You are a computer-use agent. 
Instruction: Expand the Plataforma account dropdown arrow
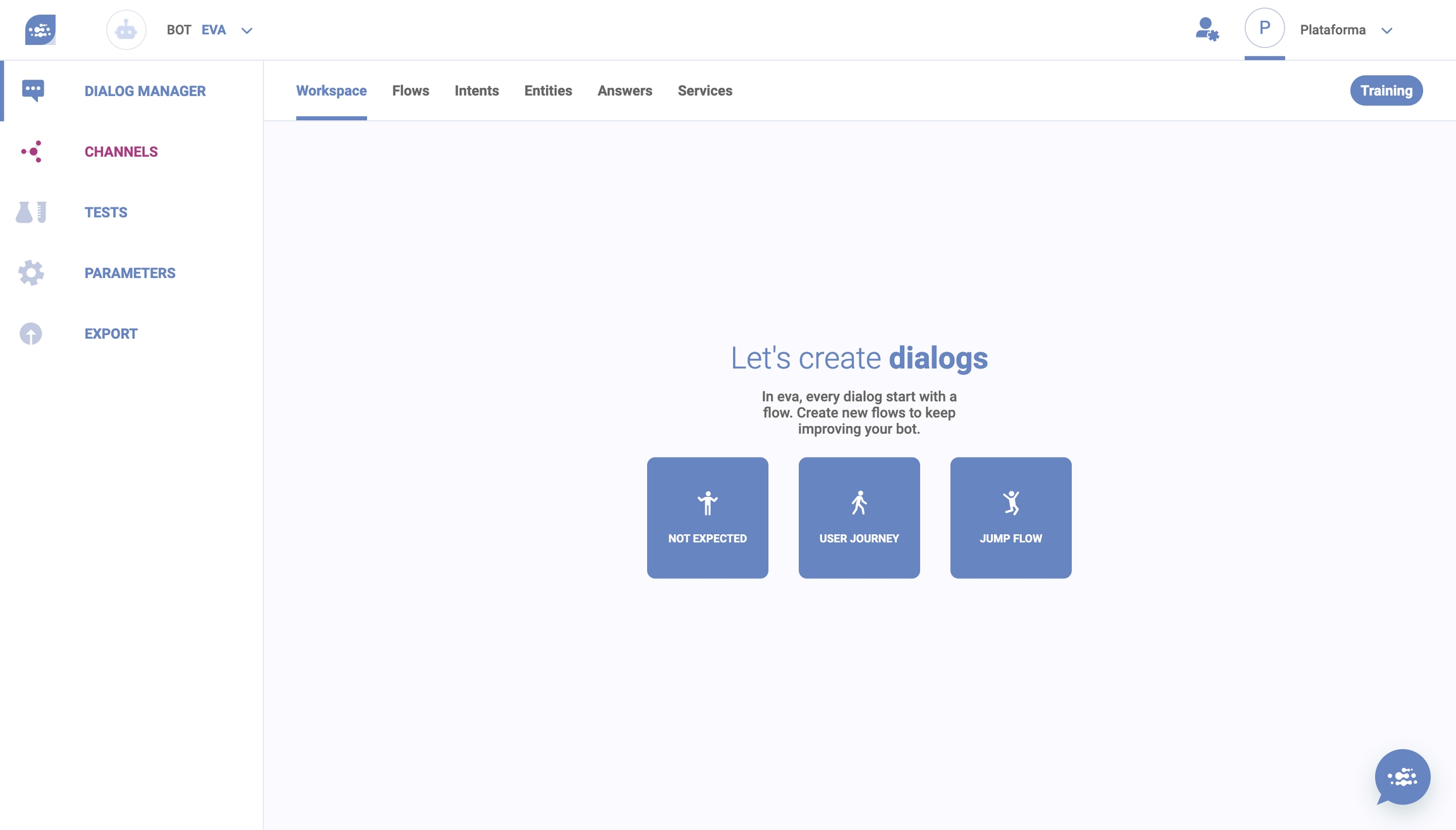(1386, 30)
